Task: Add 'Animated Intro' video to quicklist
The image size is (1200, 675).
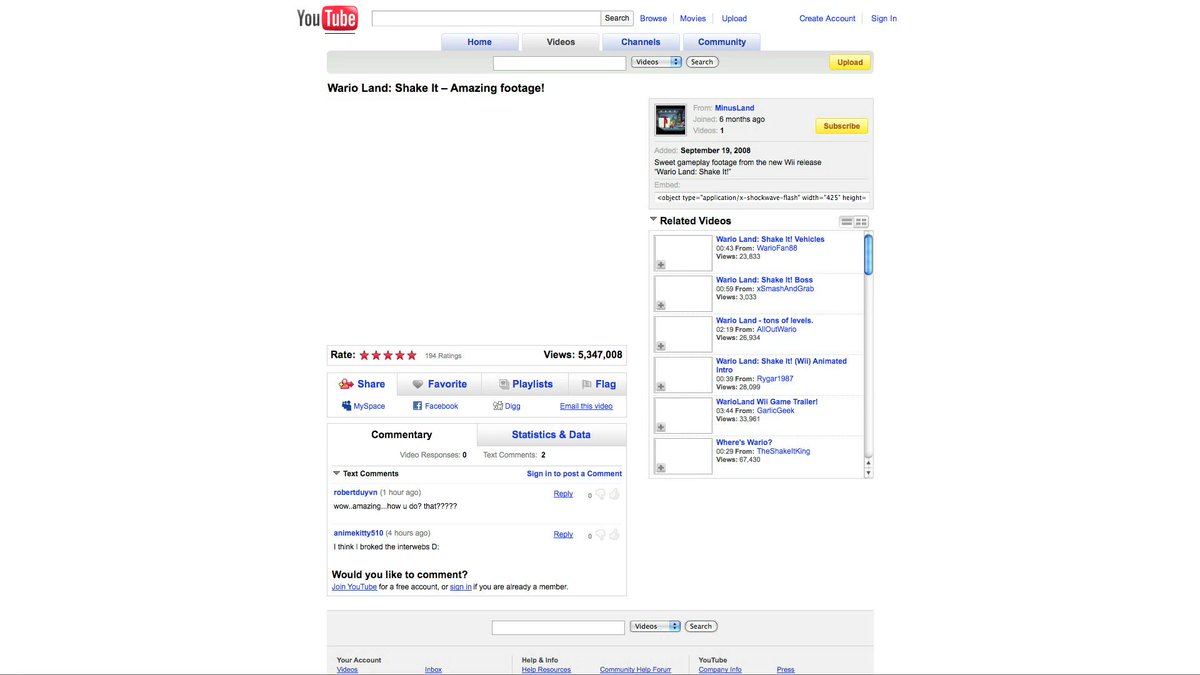Action: [x=661, y=387]
